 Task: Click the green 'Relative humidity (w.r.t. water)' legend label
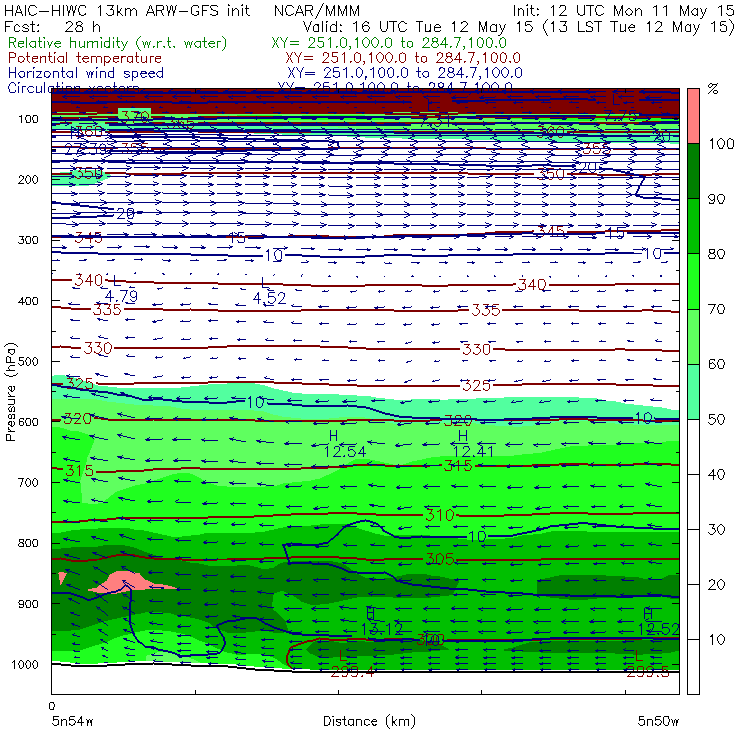[x=118, y=43]
